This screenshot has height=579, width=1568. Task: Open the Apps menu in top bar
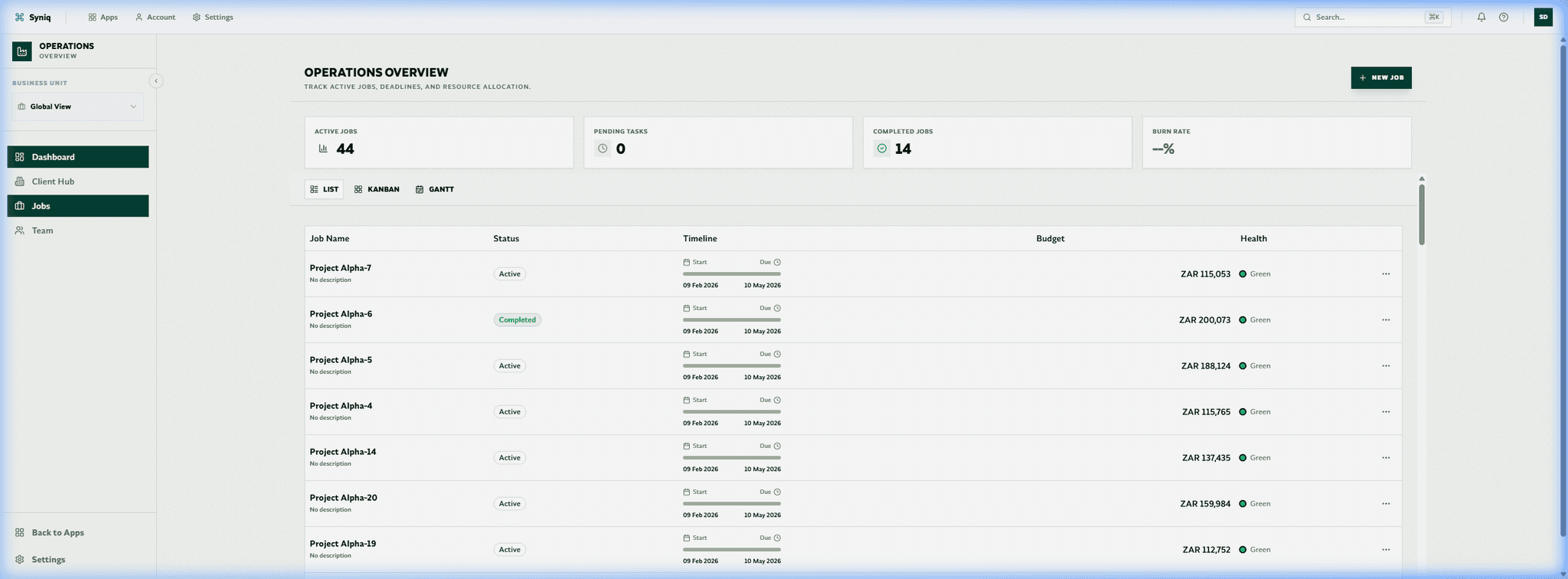point(103,17)
